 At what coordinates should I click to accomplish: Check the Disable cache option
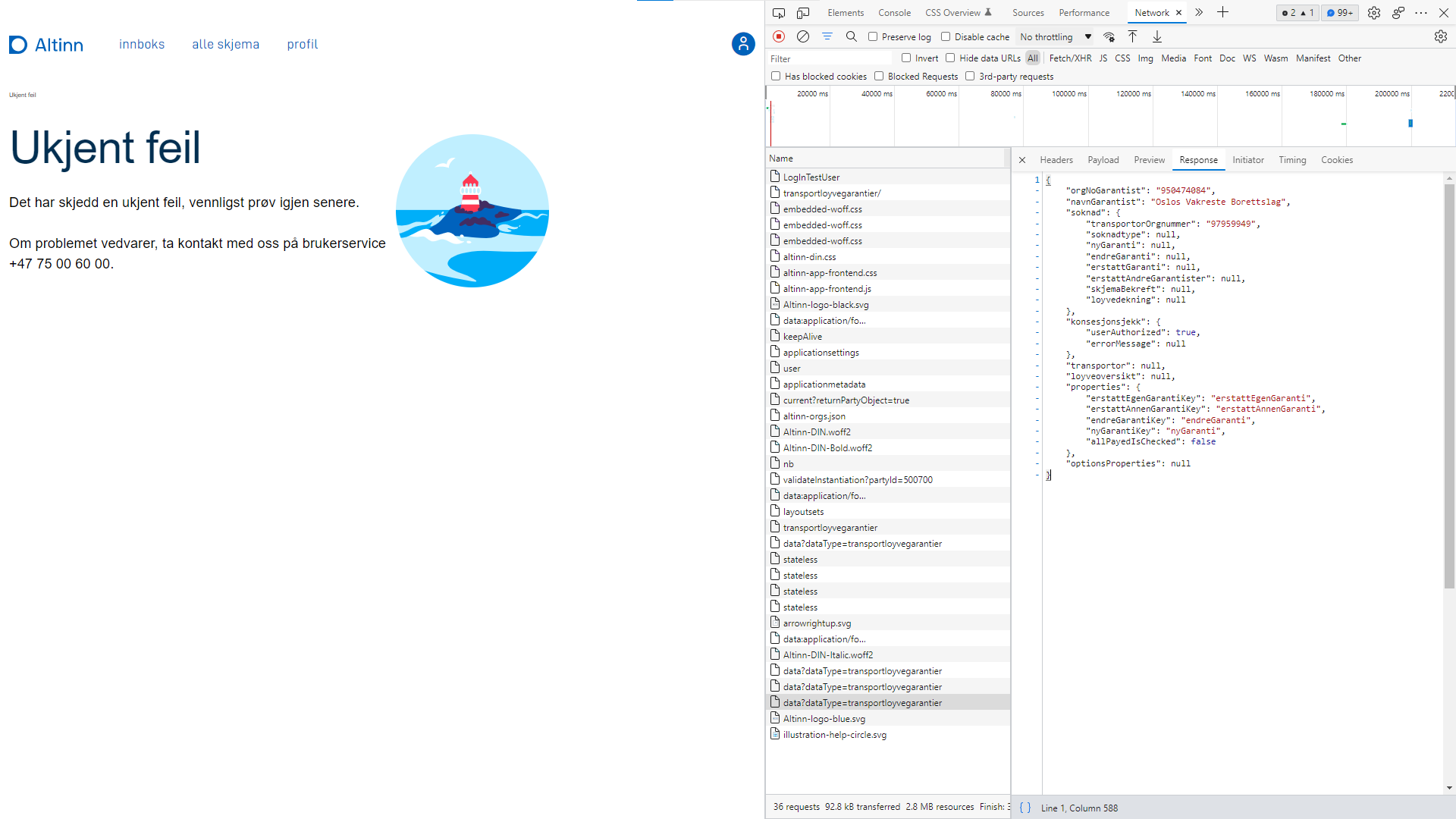946,36
